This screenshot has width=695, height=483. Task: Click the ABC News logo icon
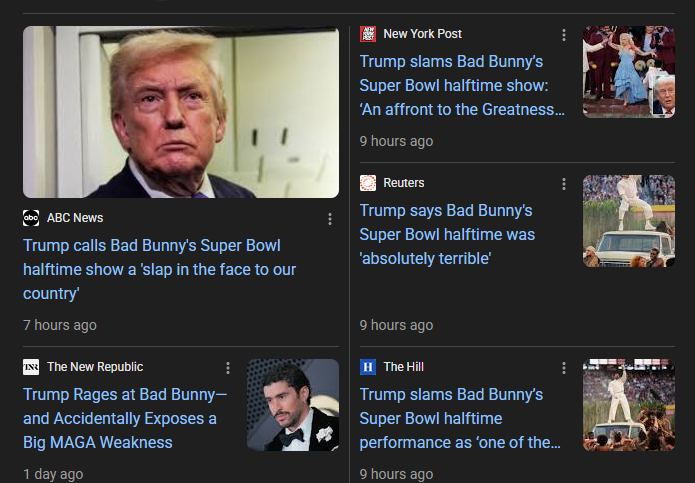click(31, 218)
